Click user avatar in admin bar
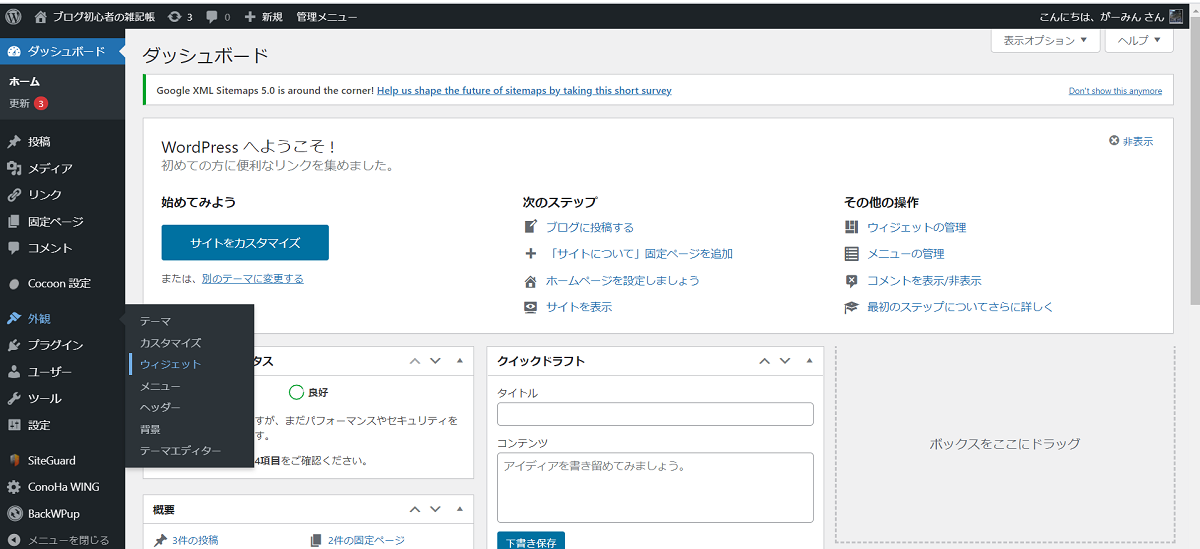 pyautogui.click(x=1176, y=16)
